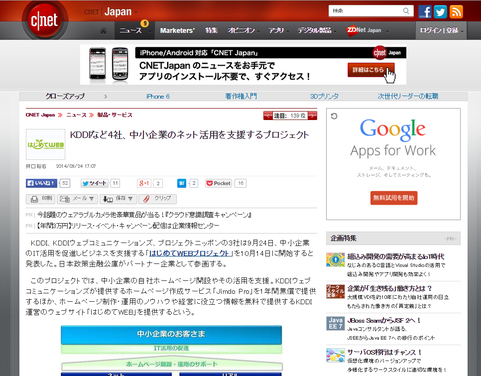Open 企業情報センター PR link
The width and height of the screenshot is (481, 376).
tap(128, 226)
